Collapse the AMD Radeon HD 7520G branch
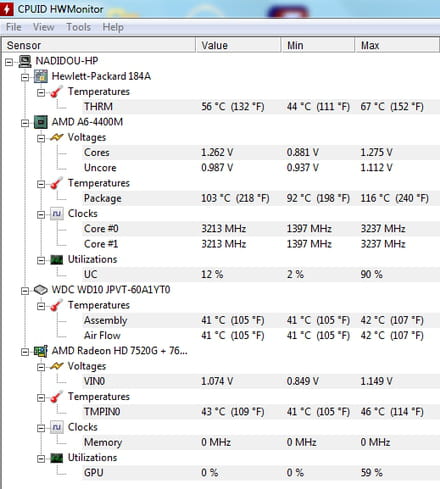This screenshot has height=489, width=440. [25, 352]
